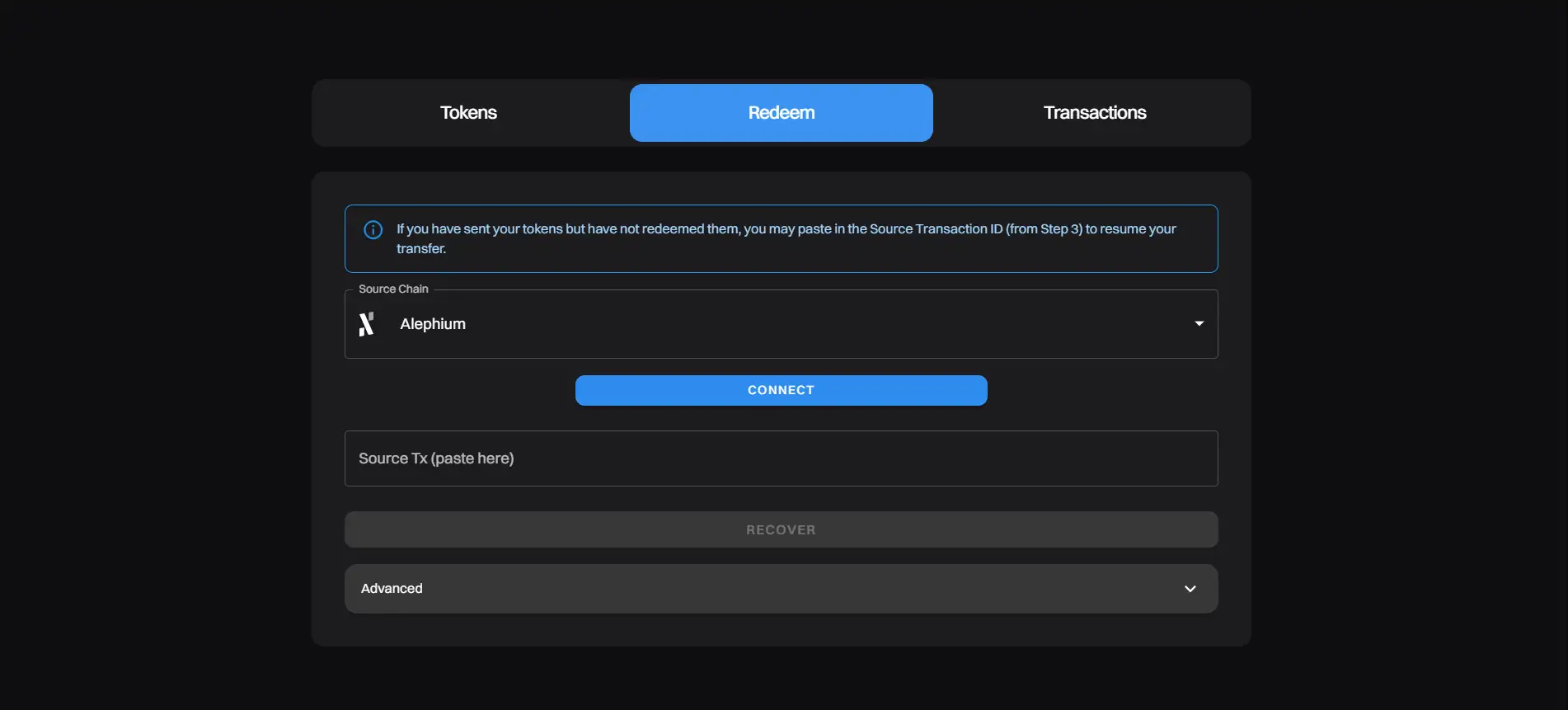Click the Source Chain dropdown caret arrow

pos(1199,324)
